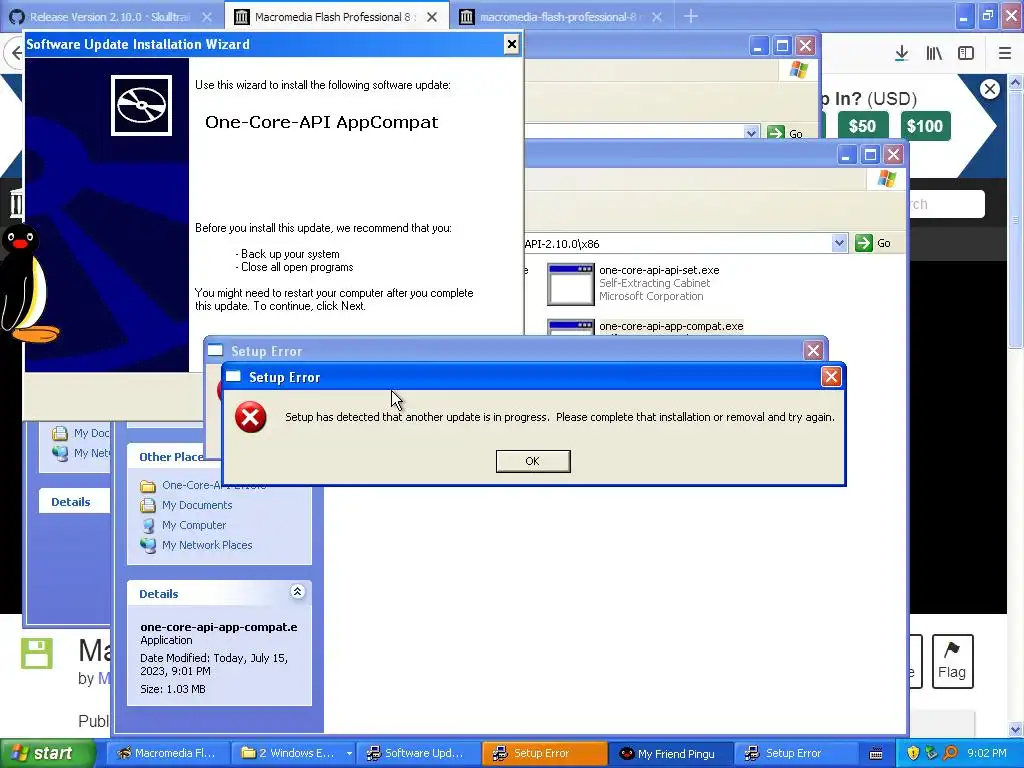Image resolution: width=1024 pixels, height=768 pixels.
Task: Click the My Computer icon in Other Places
Action: (x=148, y=525)
